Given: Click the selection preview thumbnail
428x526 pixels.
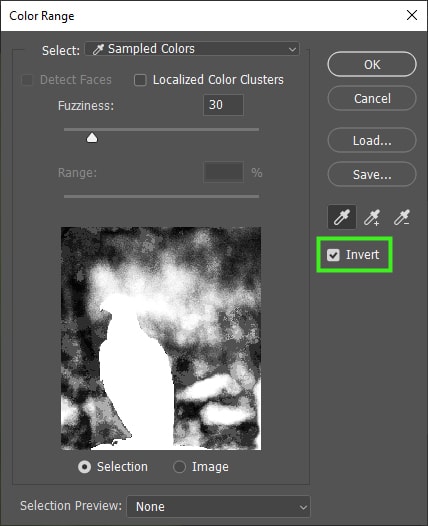Looking at the screenshot, I should (161, 338).
